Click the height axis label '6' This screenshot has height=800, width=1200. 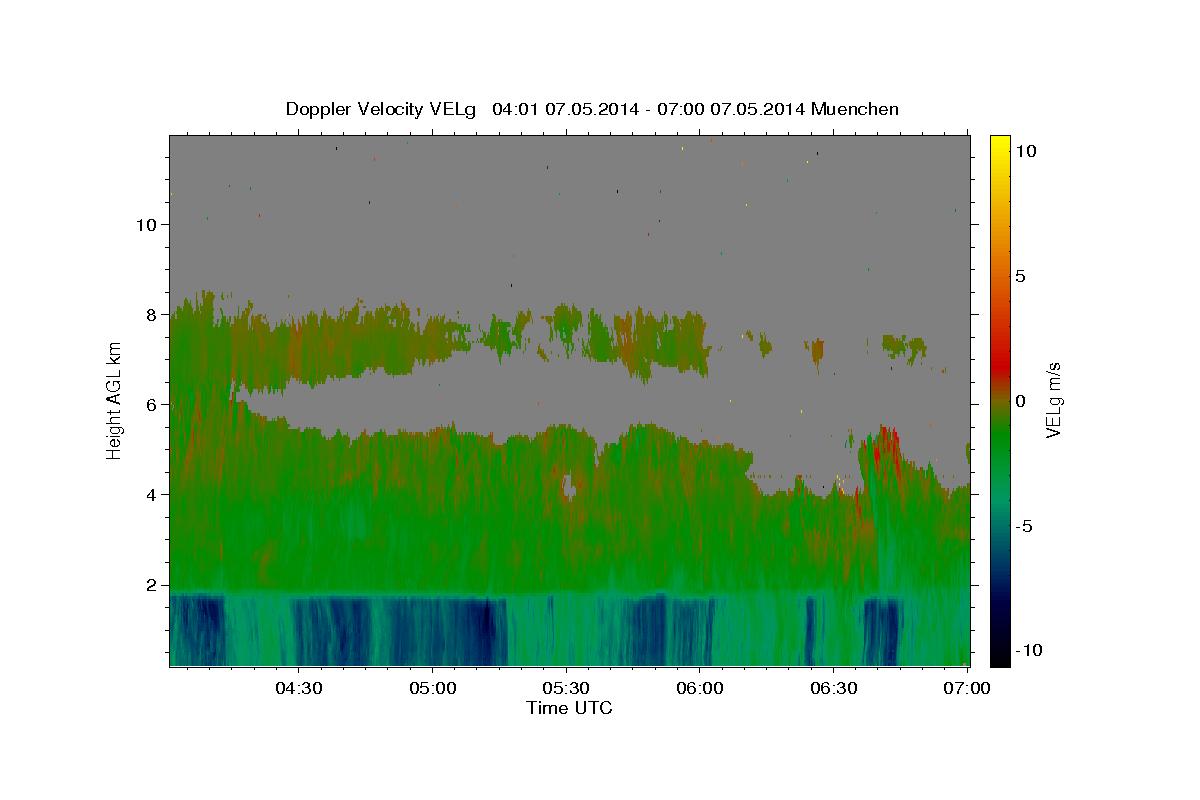152,405
